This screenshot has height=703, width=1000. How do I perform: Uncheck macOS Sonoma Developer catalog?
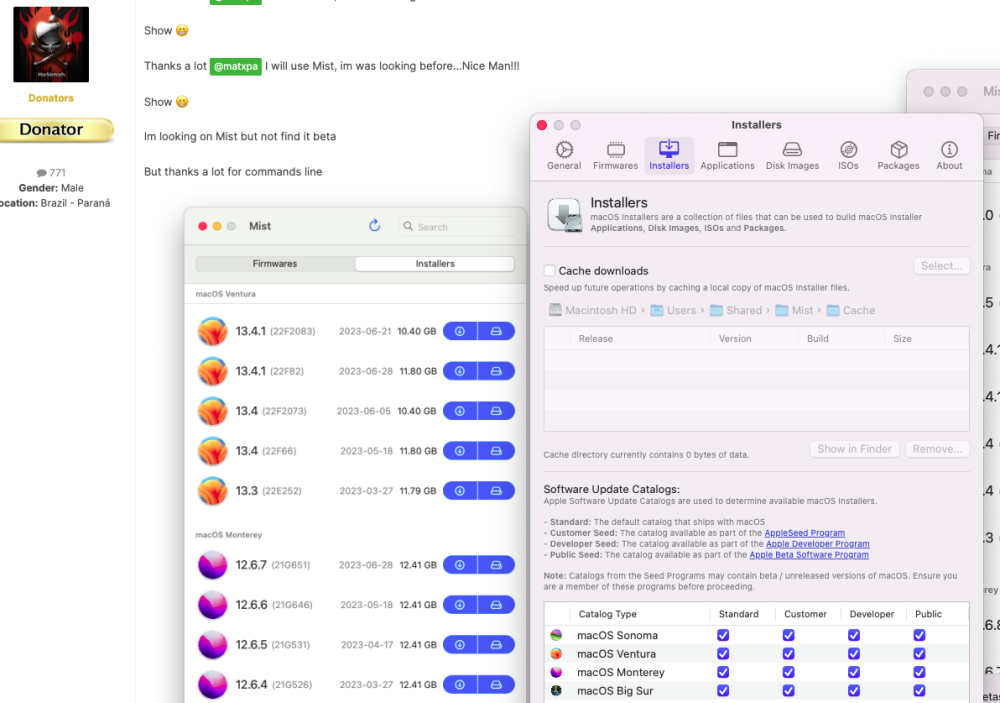(x=853, y=635)
